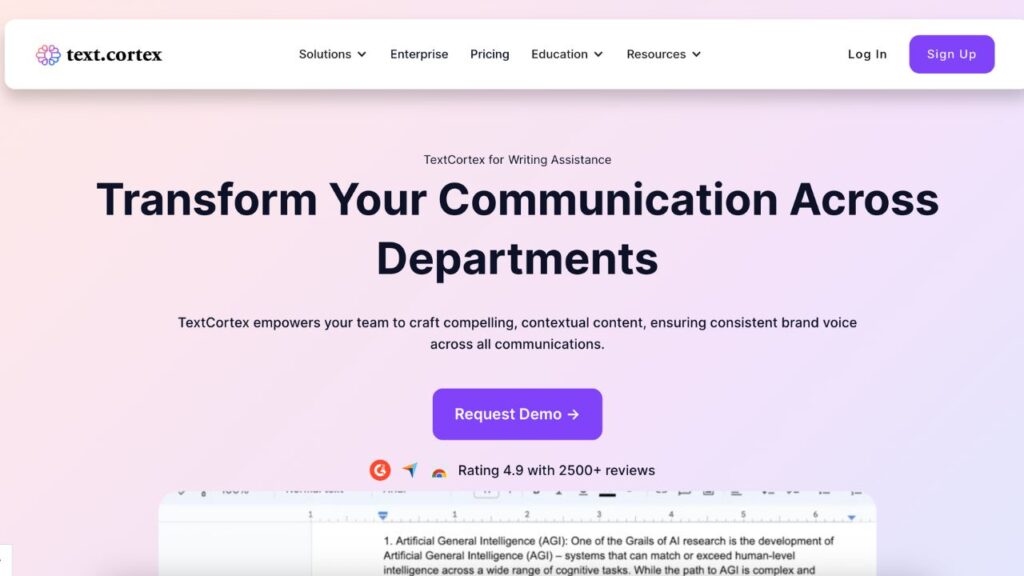Image resolution: width=1024 pixels, height=576 pixels.
Task: Click the Log In link
Action: pyautogui.click(x=867, y=54)
